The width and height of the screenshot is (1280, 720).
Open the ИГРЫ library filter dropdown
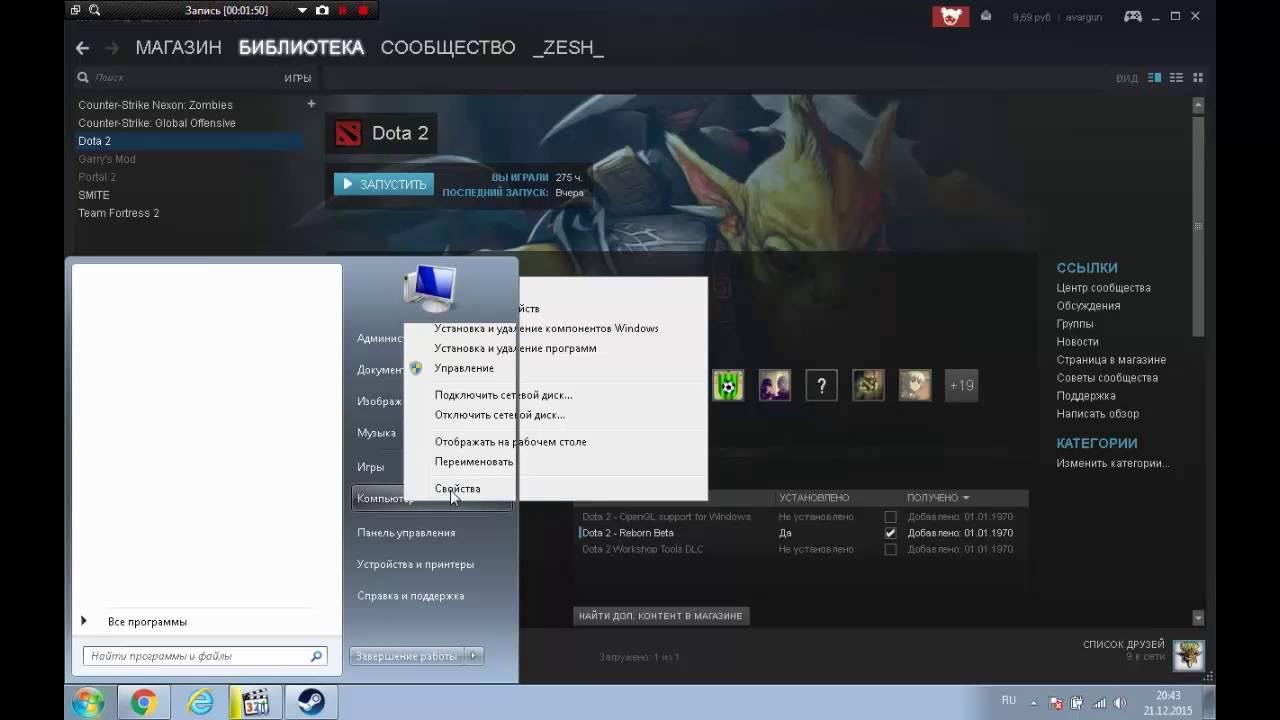tap(297, 78)
